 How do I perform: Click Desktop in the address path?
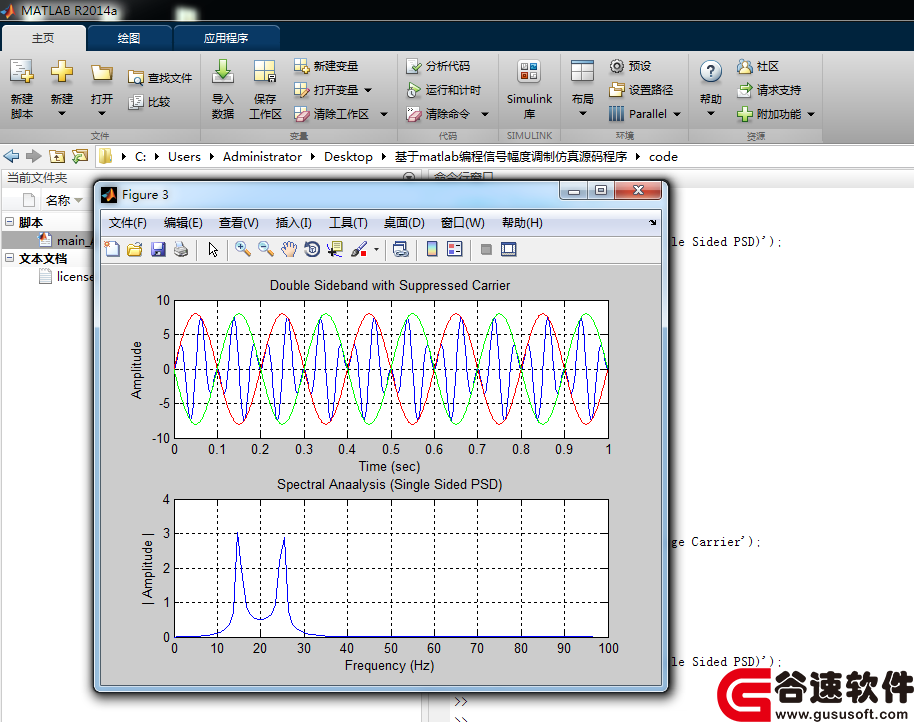point(348,156)
